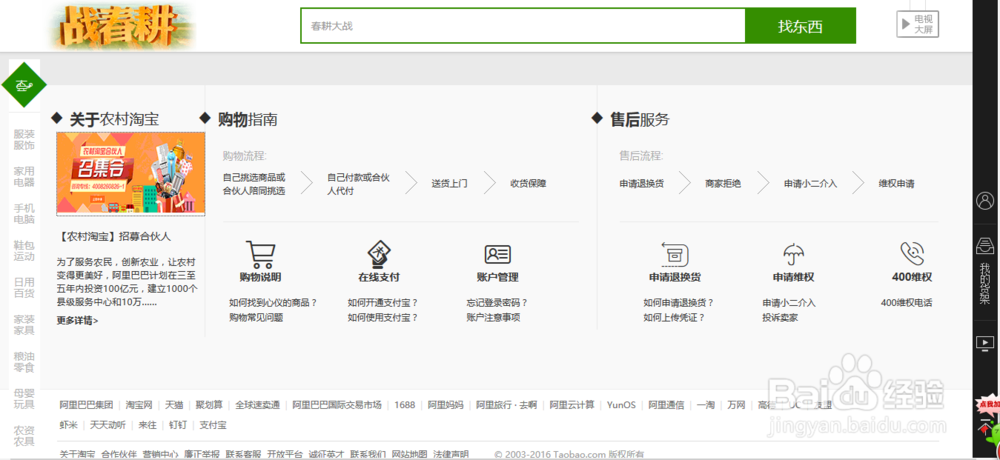Click the TV play icon in the right sidebar

tap(985, 343)
